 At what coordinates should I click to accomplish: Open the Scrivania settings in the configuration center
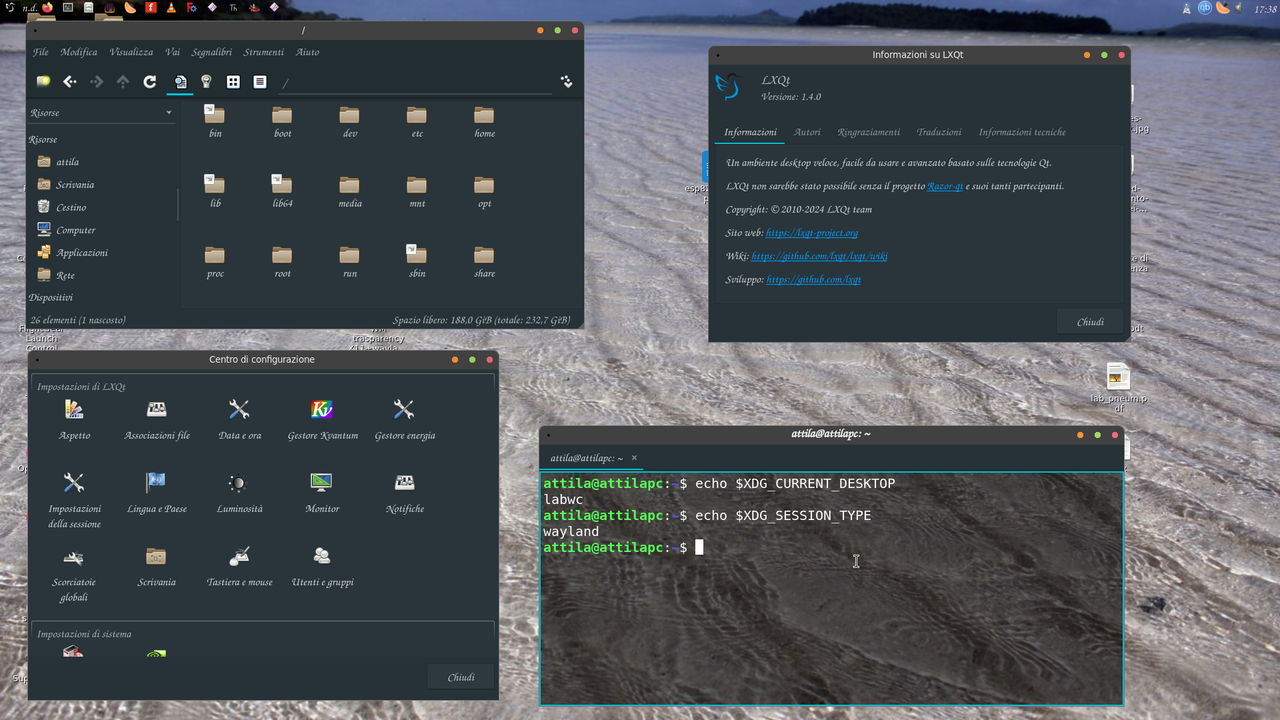tap(156, 565)
